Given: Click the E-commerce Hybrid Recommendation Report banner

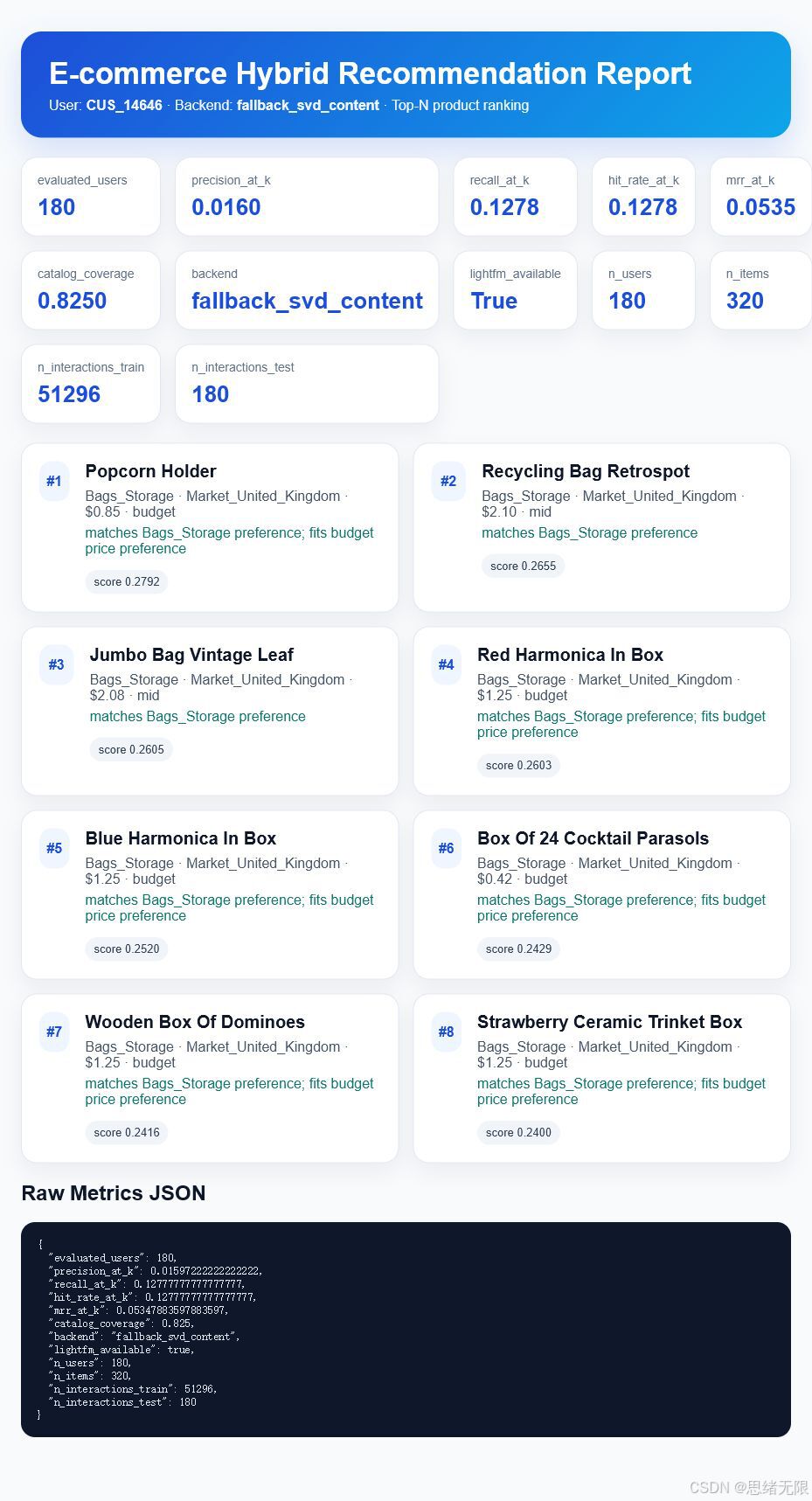Looking at the screenshot, I should 406,85.
